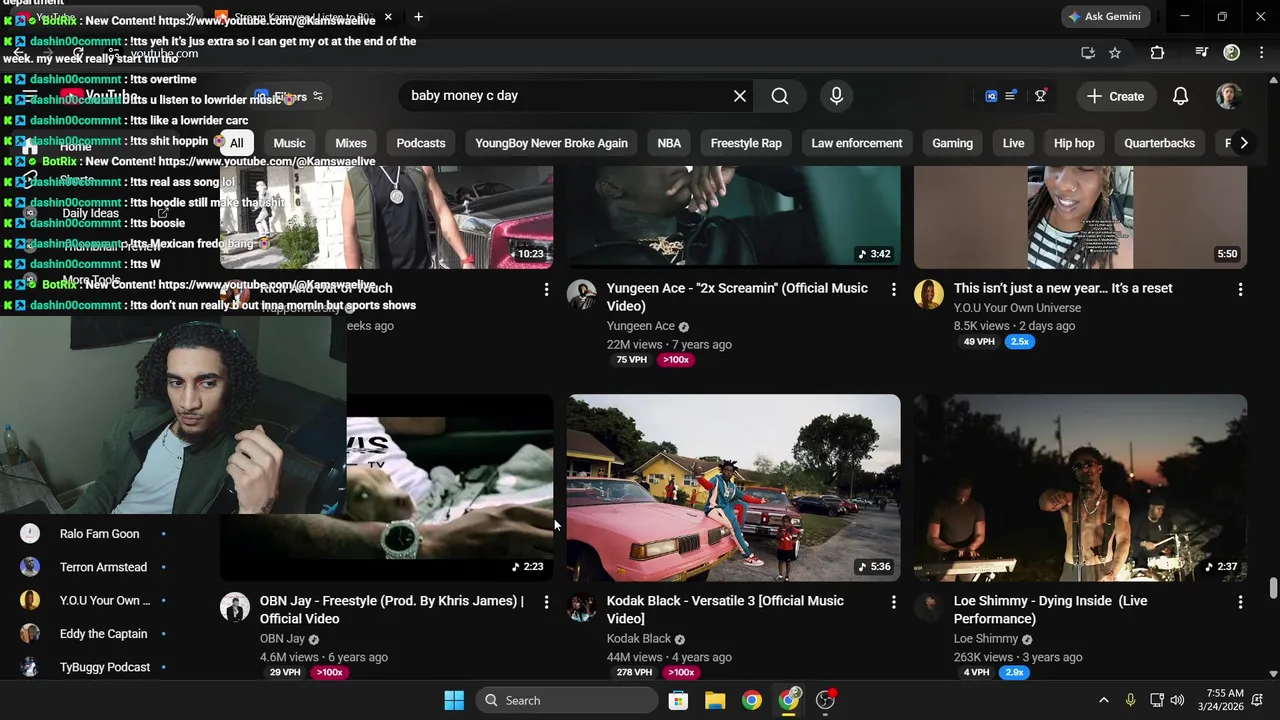Open options menu for OBN Jay Freestyle video

tap(546, 602)
